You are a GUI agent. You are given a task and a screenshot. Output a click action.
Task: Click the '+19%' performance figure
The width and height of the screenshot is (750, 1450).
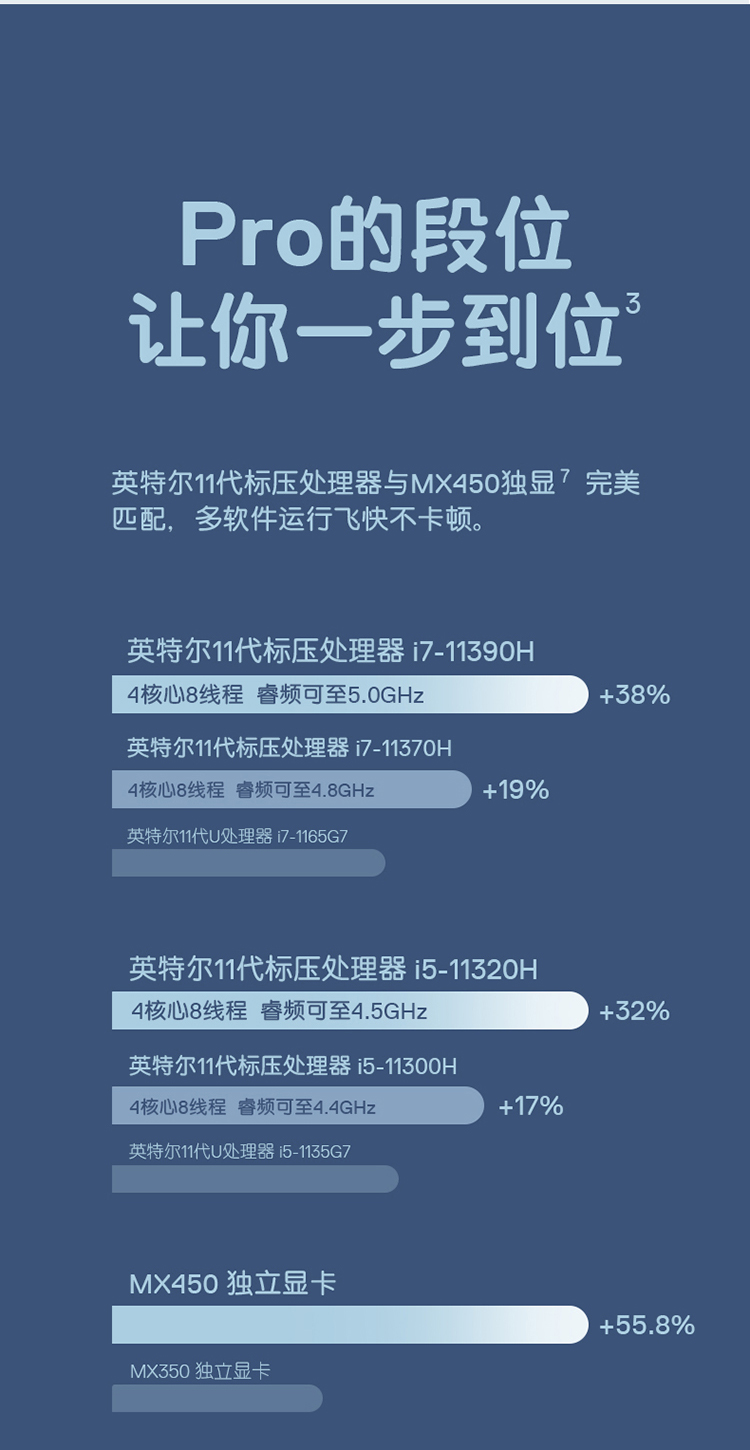pyautogui.click(x=516, y=790)
